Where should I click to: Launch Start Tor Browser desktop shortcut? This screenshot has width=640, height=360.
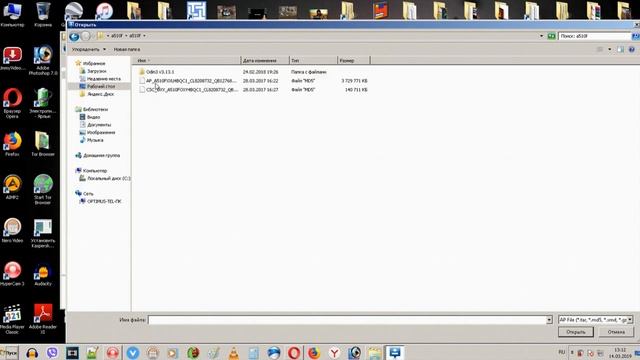(43, 189)
